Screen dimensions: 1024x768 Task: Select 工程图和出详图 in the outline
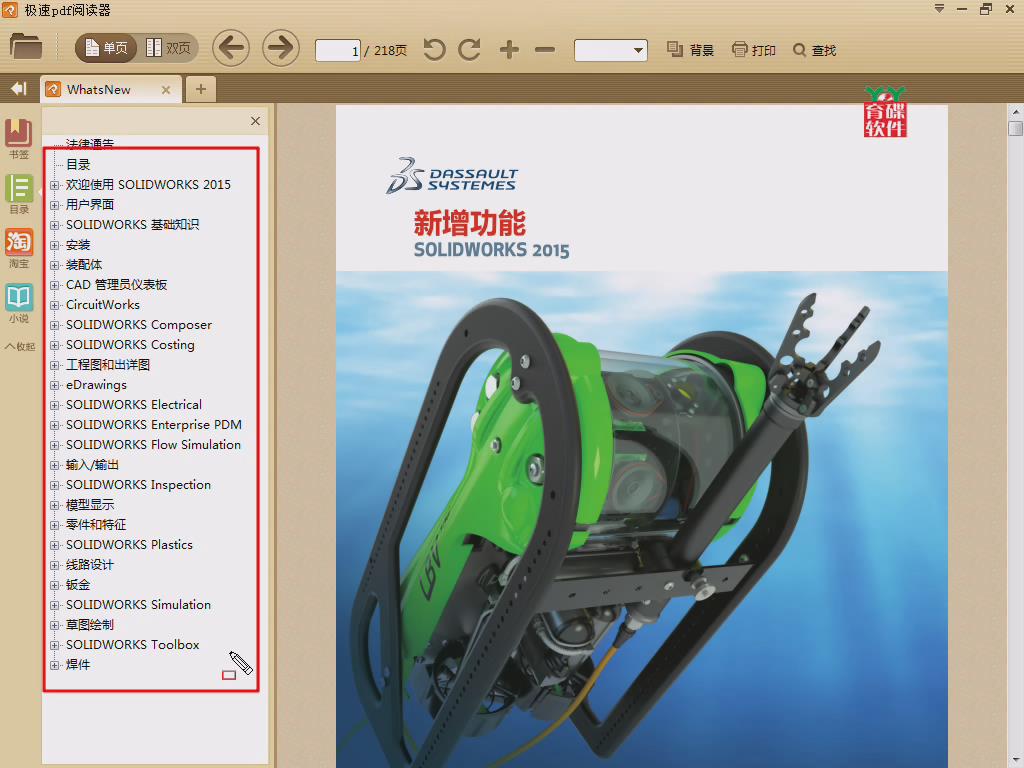(x=108, y=364)
